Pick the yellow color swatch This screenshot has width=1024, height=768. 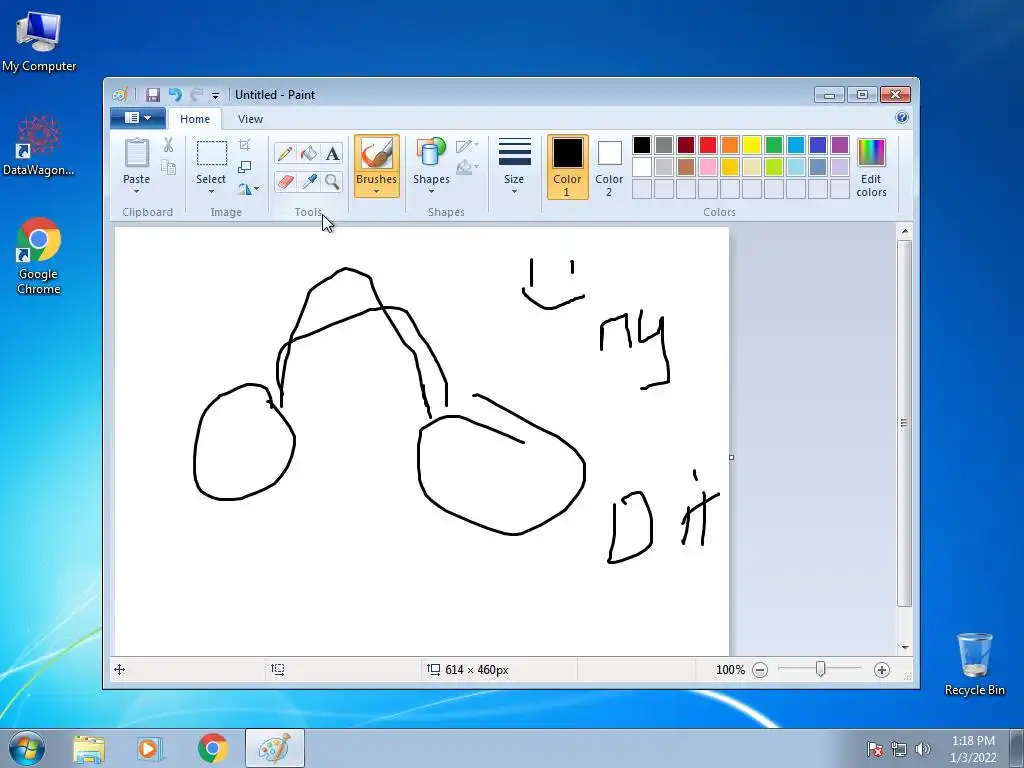tap(752, 145)
